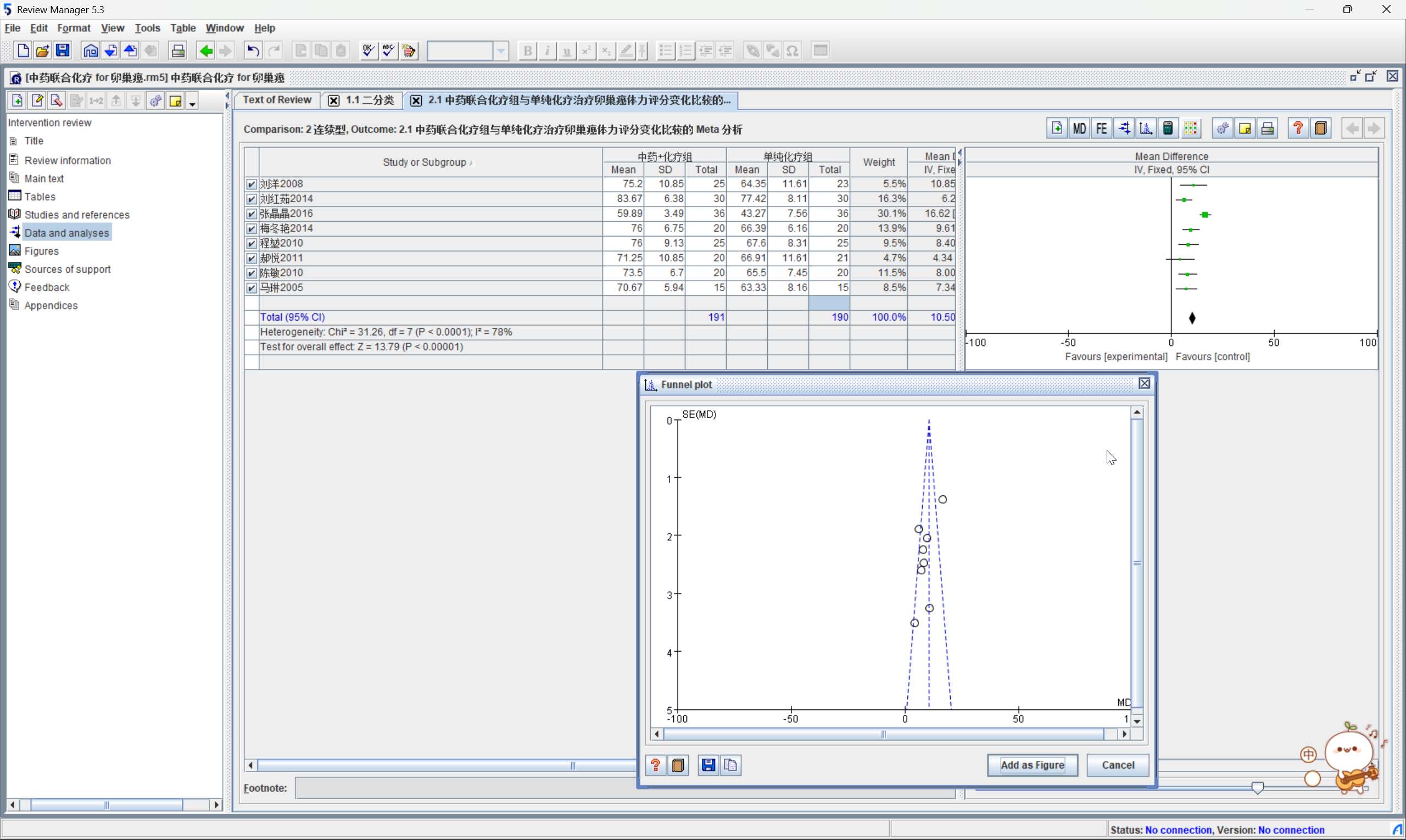Open the funnel plot icon in outcome toolbar
1406x840 pixels.
(x=1146, y=128)
